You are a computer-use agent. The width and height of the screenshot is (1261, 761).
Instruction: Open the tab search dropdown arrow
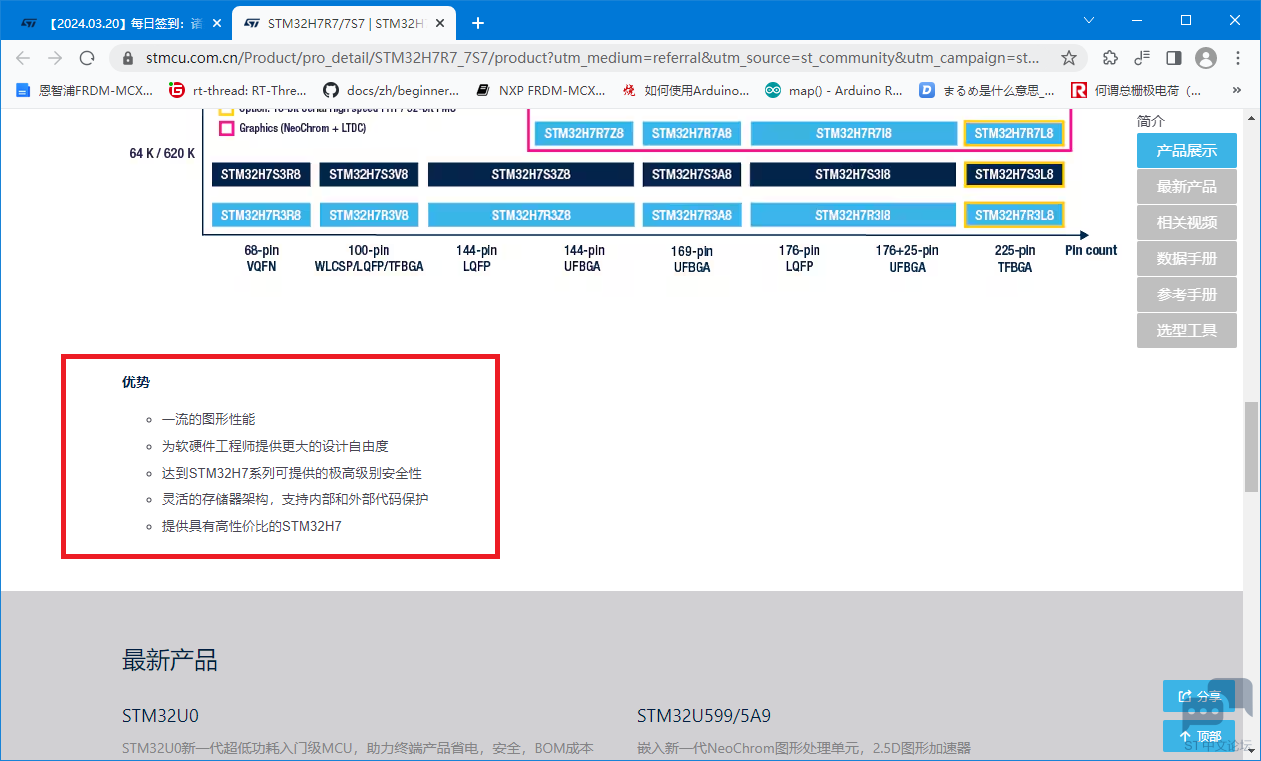pyautogui.click(x=1089, y=20)
